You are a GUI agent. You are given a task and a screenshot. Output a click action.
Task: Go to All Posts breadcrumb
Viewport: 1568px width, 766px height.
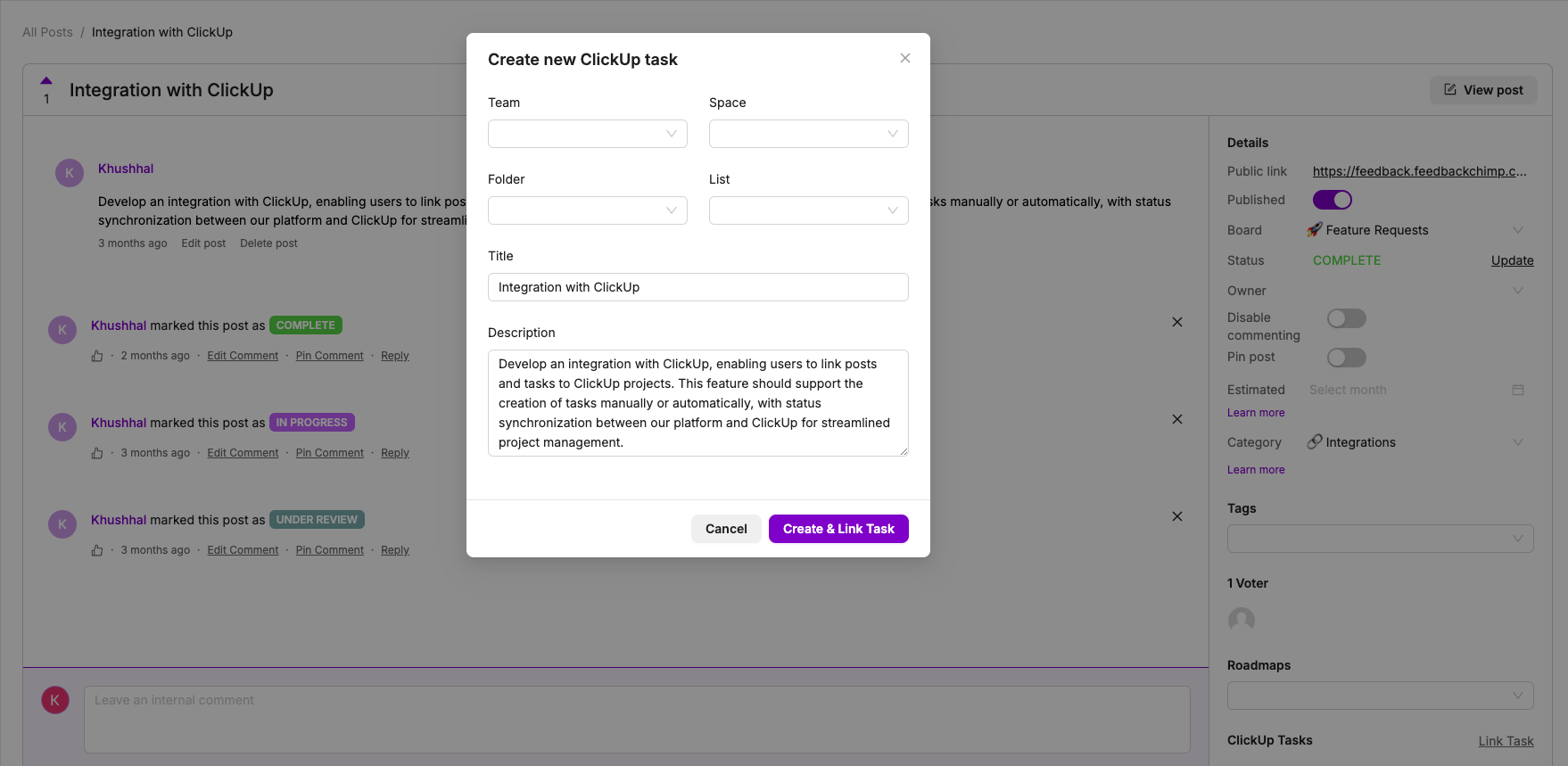[x=47, y=32]
